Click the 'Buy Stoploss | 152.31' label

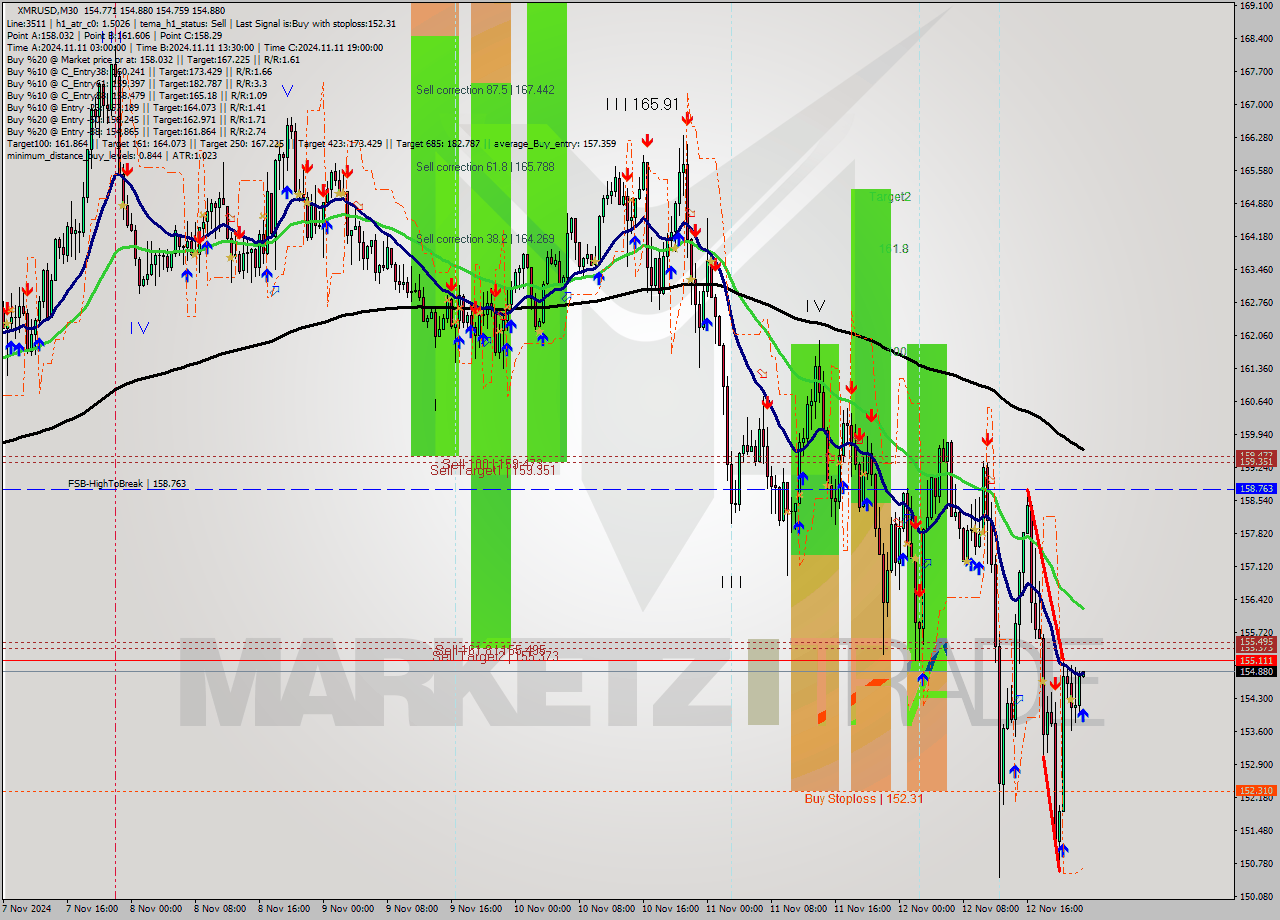(x=864, y=799)
